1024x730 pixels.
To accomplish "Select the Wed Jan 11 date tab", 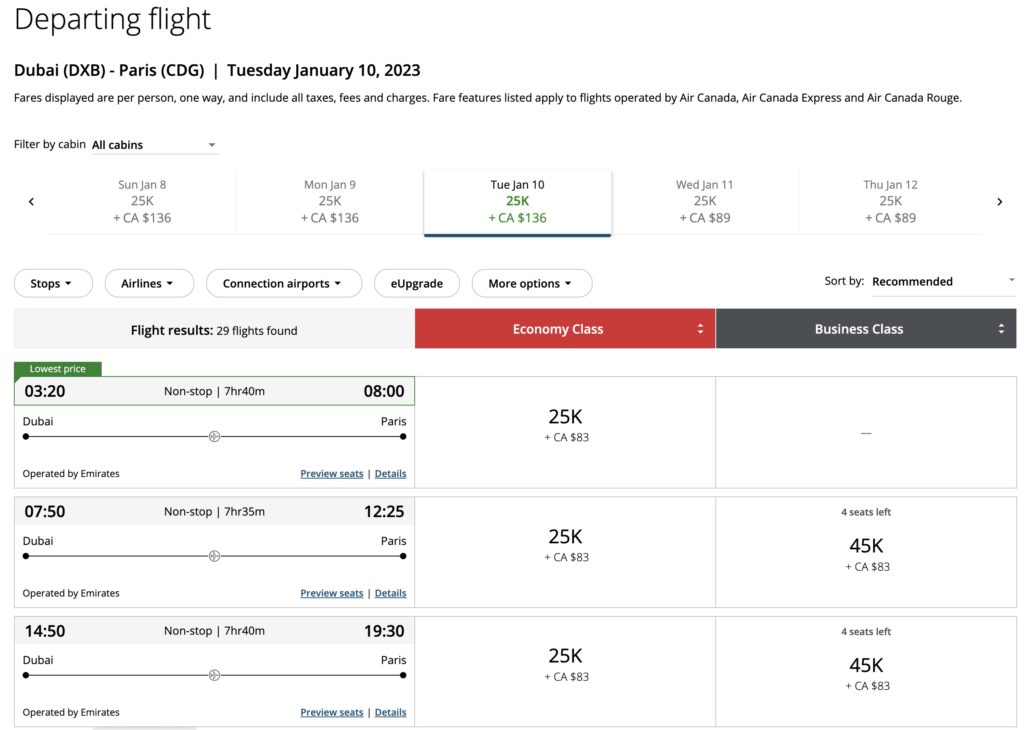I will click(x=704, y=201).
